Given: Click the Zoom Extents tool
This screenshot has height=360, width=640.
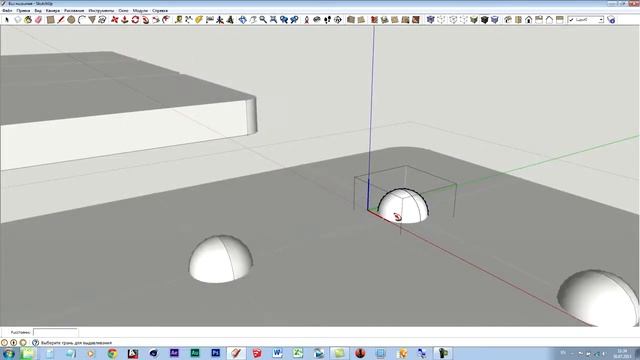Looking at the screenshot, I should (273, 20).
